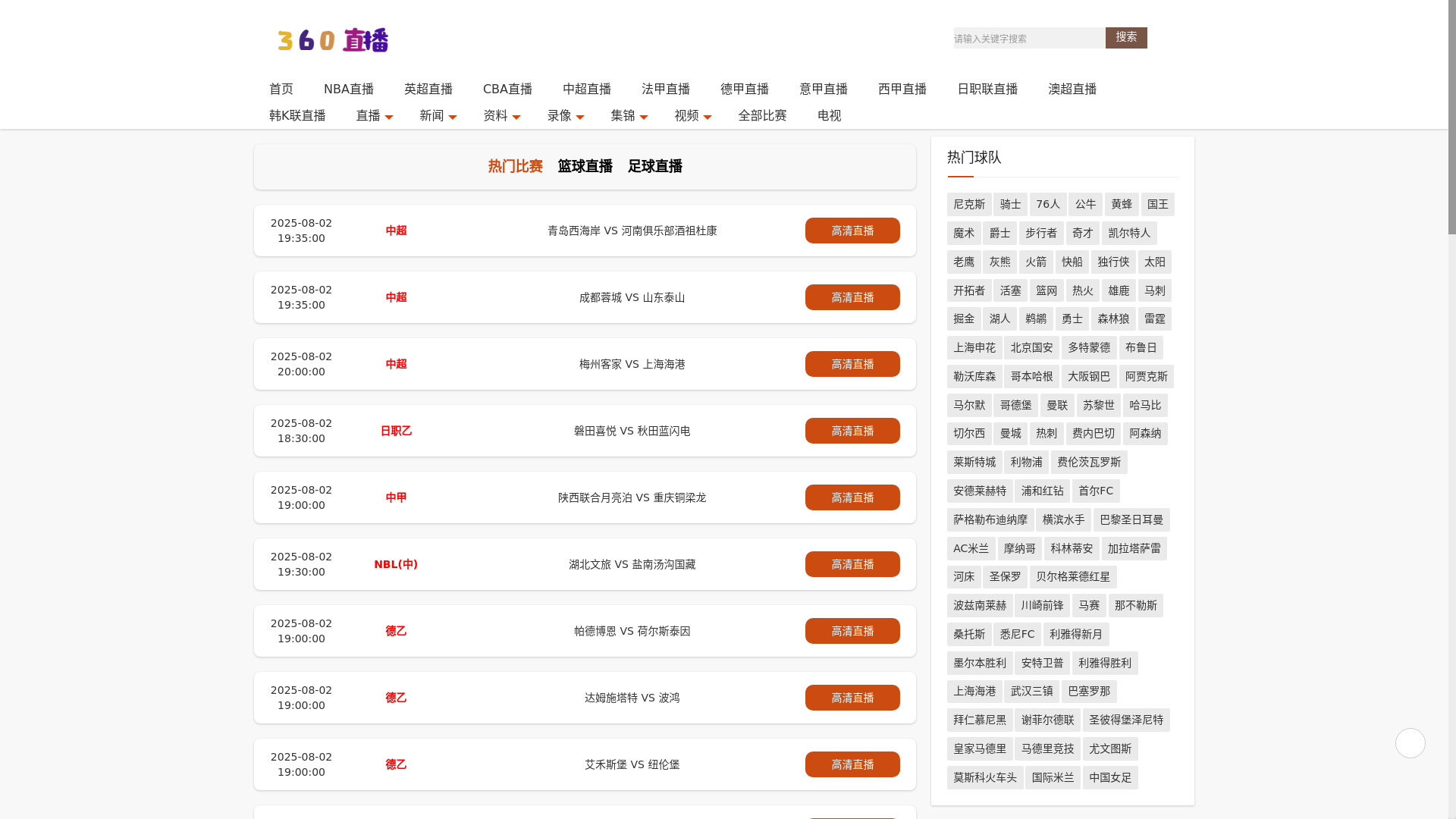Open 澳超直播 nav item
Screen dimensions: 1456x819
click(1072, 89)
